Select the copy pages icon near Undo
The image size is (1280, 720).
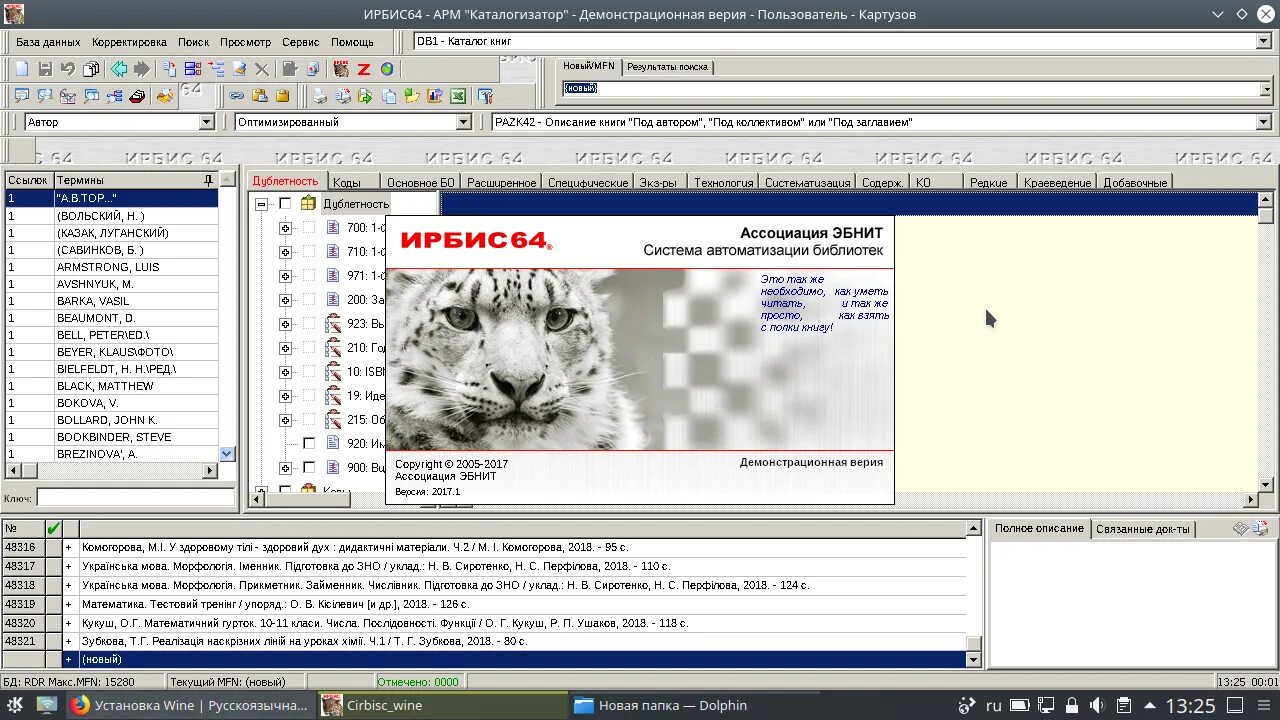(x=90, y=68)
